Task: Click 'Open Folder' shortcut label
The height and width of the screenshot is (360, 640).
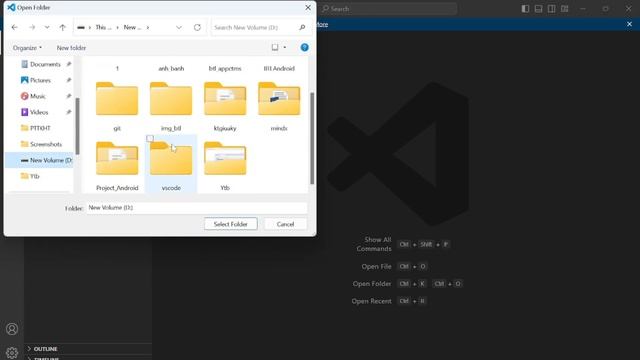Action: click(x=372, y=284)
